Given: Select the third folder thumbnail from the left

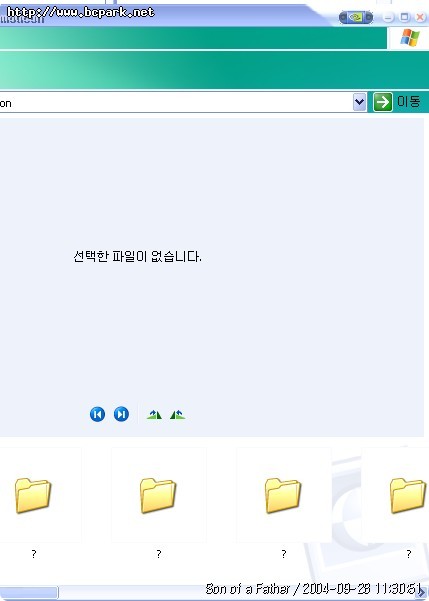Looking at the screenshot, I should click(x=283, y=495).
